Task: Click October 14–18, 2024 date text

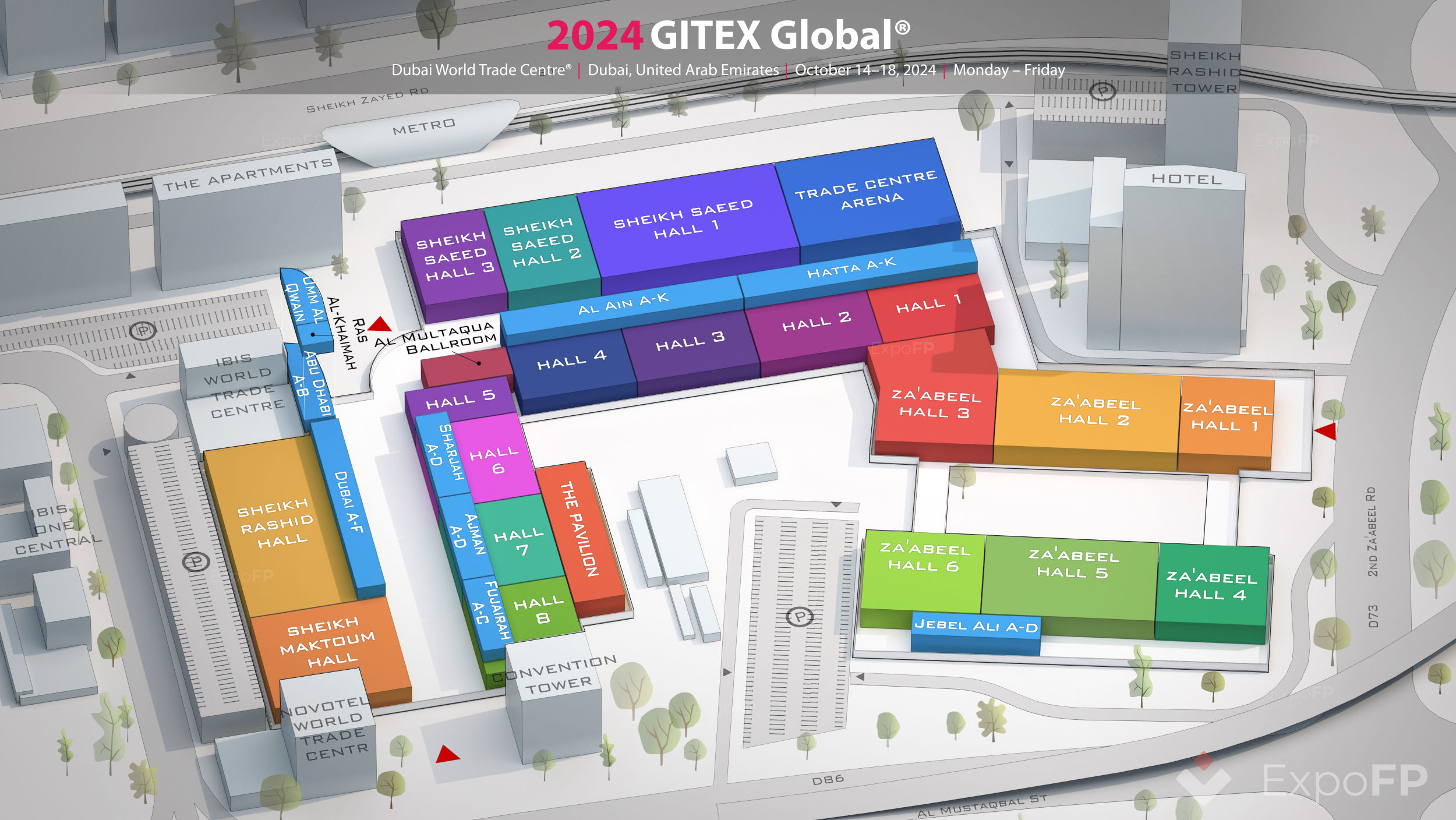Action: pos(865,70)
